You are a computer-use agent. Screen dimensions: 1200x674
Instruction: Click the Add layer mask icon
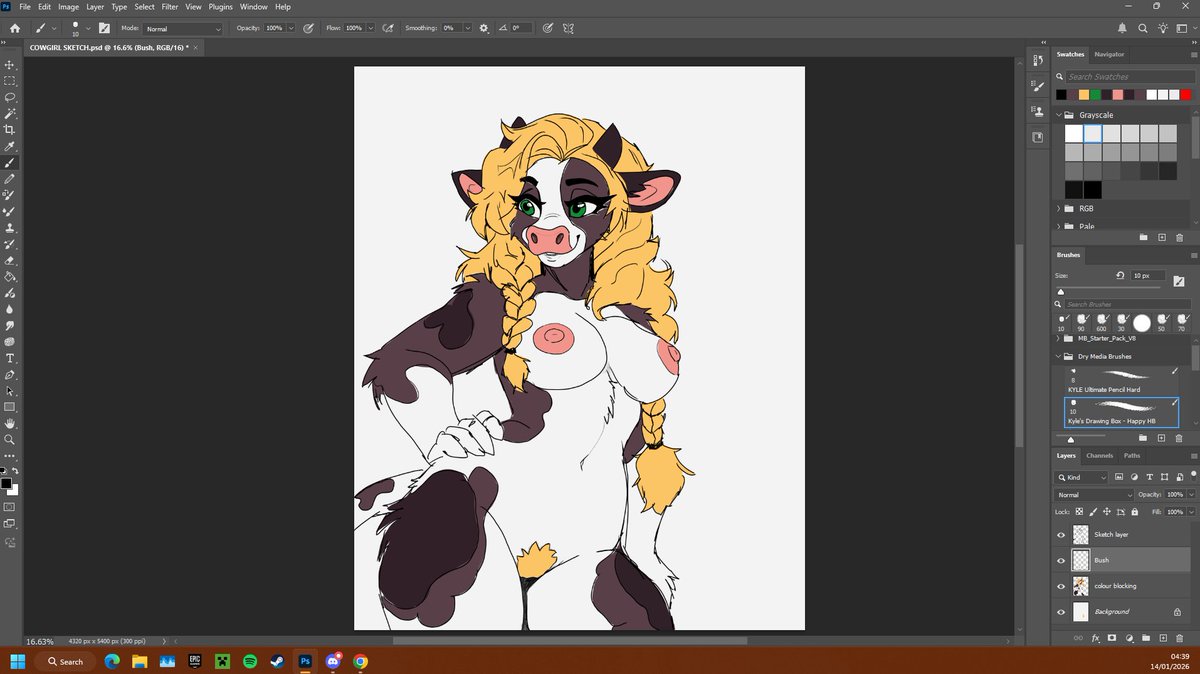(x=1111, y=638)
